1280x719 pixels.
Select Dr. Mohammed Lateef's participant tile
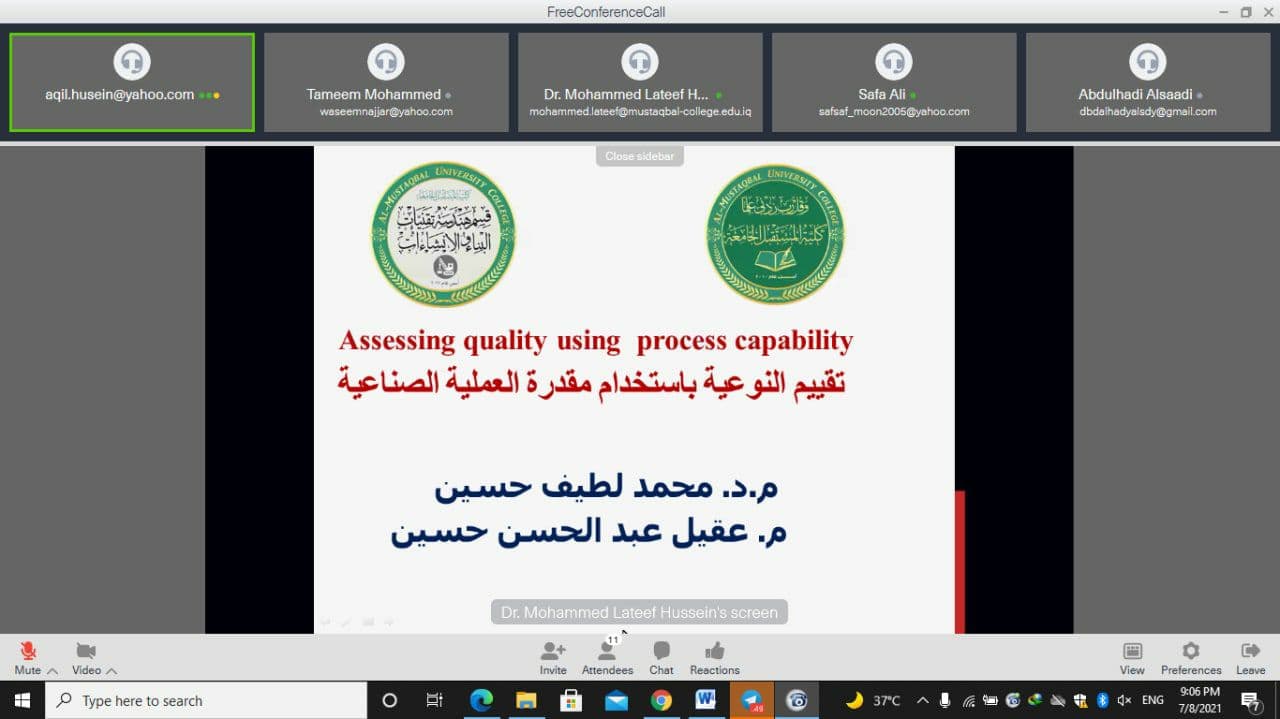tap(640, 82)
